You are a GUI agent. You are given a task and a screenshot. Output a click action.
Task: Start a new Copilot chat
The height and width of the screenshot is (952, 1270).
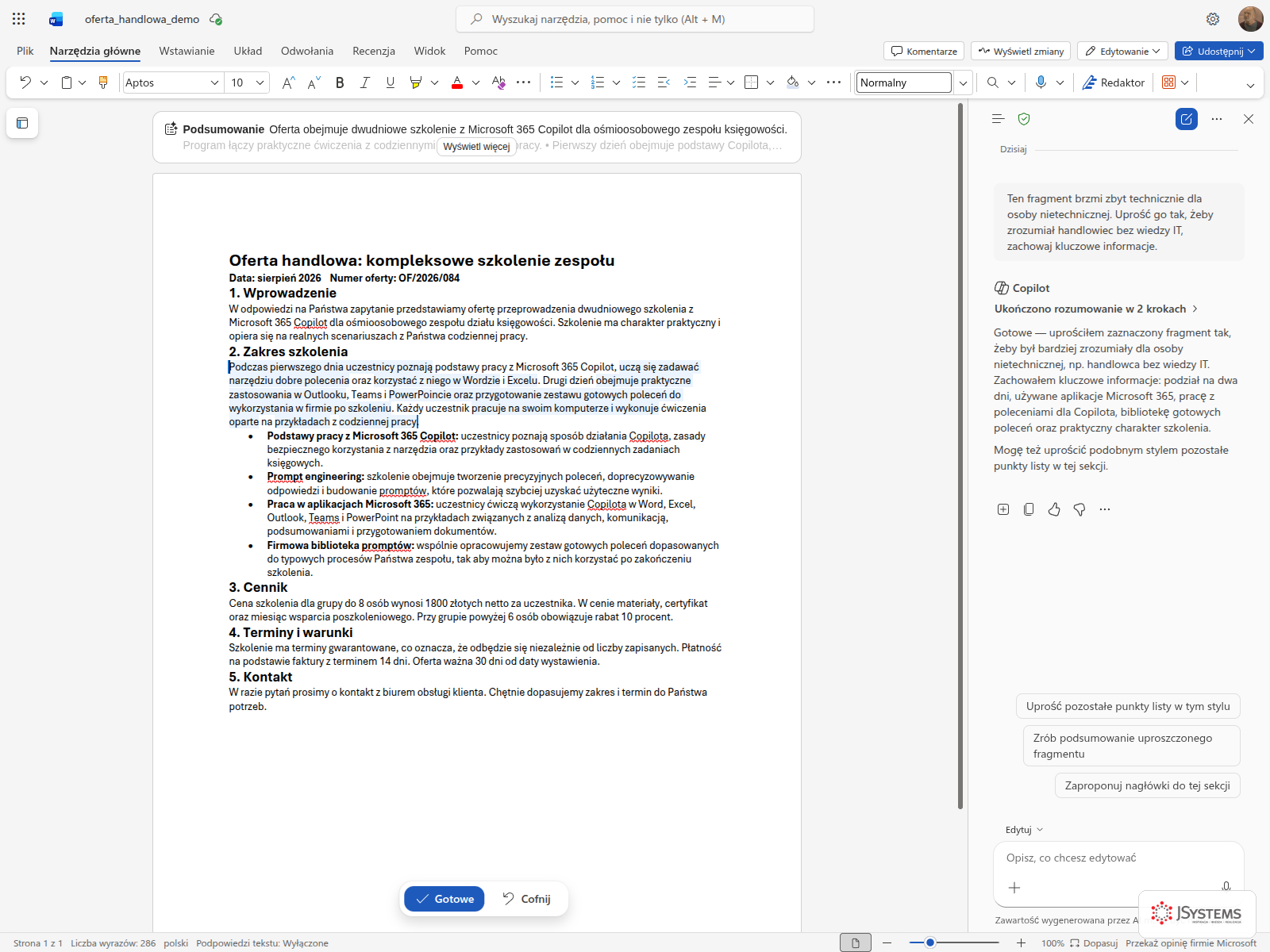(x=1187, y=119)
